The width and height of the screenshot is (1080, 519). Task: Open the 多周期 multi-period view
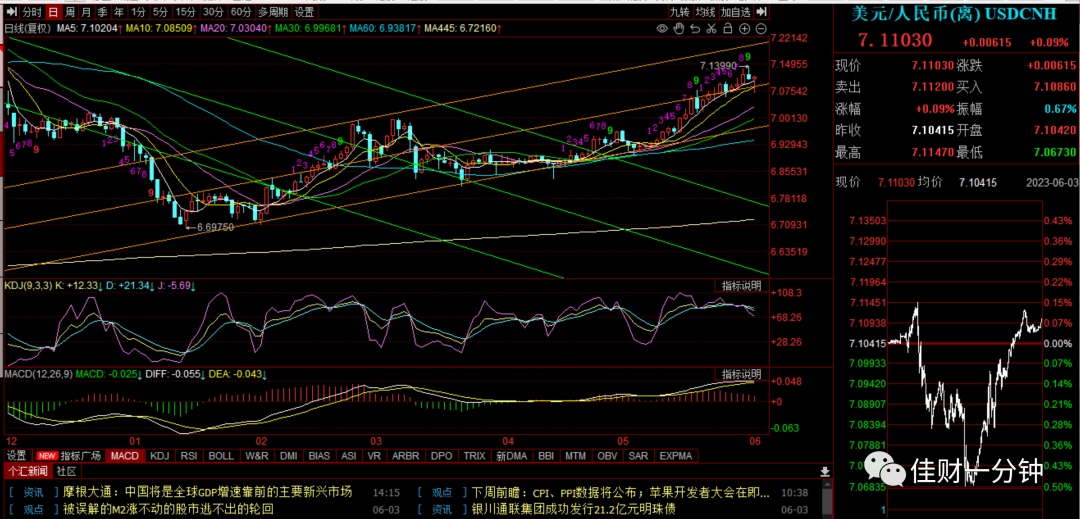273,12
